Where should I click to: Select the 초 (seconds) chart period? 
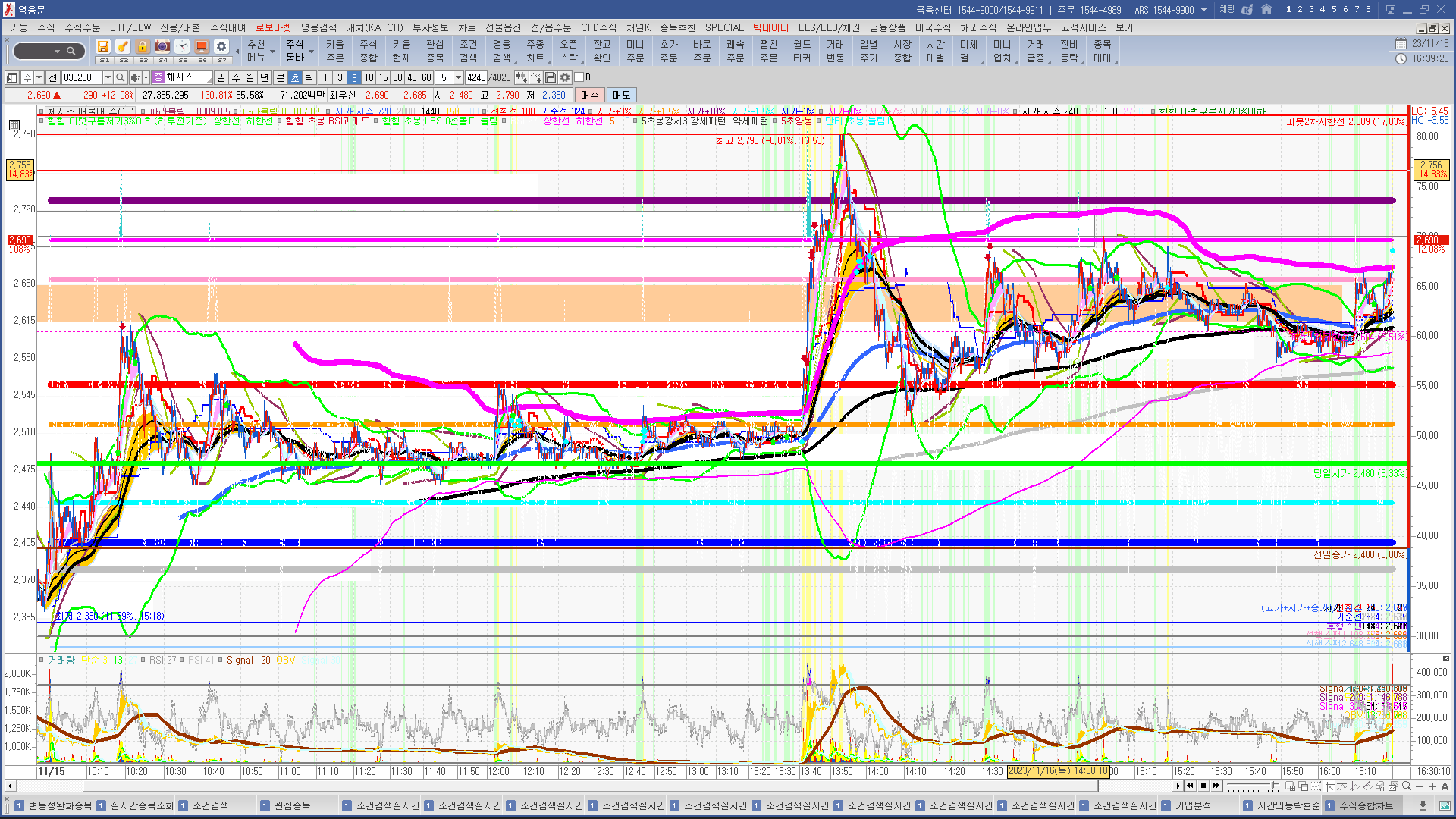pos(295,77)
